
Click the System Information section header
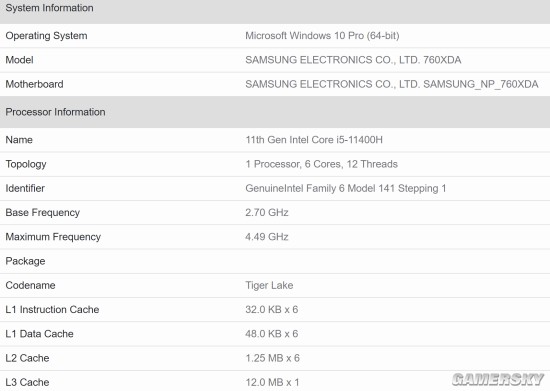click(49, 8)
